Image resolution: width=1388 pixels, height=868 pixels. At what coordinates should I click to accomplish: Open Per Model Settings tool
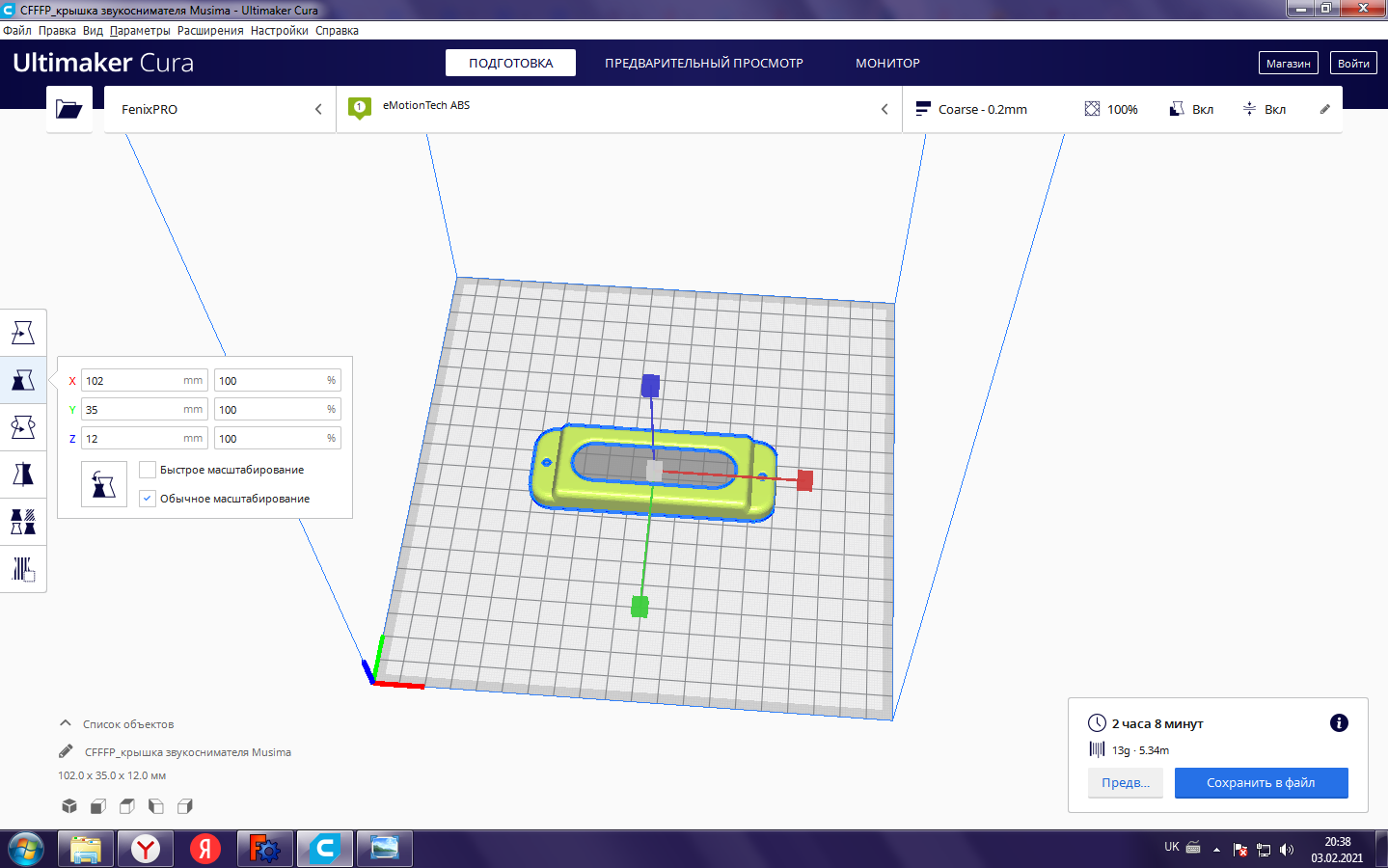(23, 522)
